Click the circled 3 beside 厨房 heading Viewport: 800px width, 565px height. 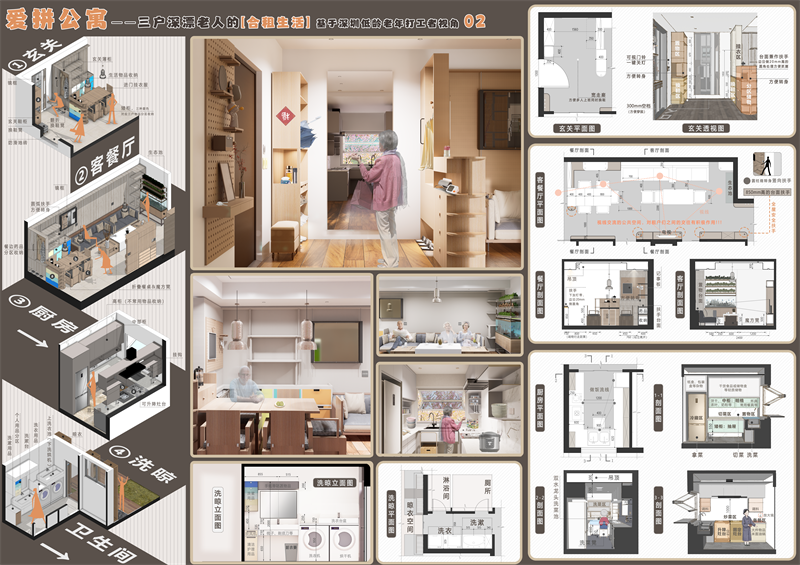pos(17,300)
